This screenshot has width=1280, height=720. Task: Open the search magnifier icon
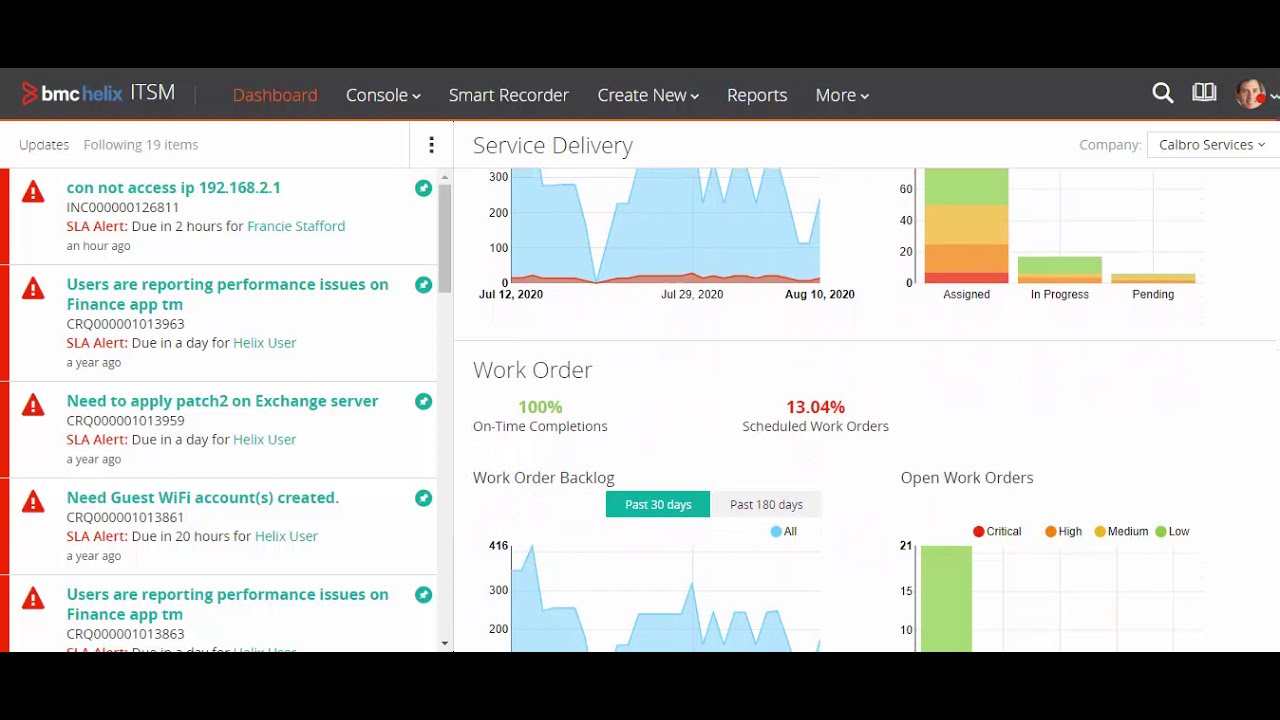click(x=1162, y=94)
